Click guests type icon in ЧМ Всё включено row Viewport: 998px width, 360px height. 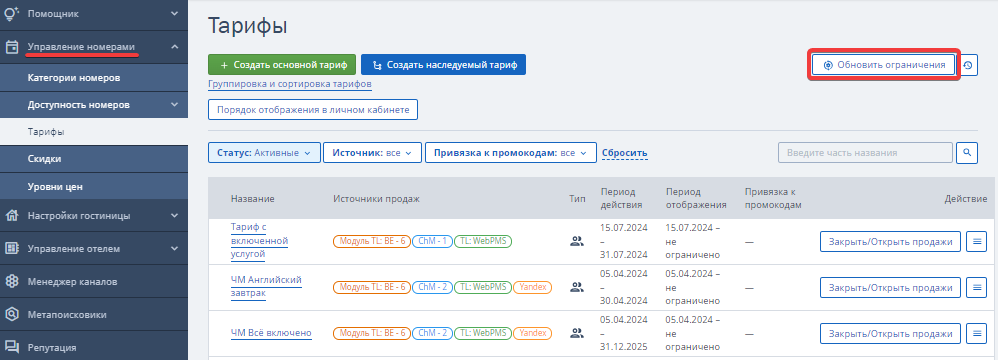pos(577,333)
